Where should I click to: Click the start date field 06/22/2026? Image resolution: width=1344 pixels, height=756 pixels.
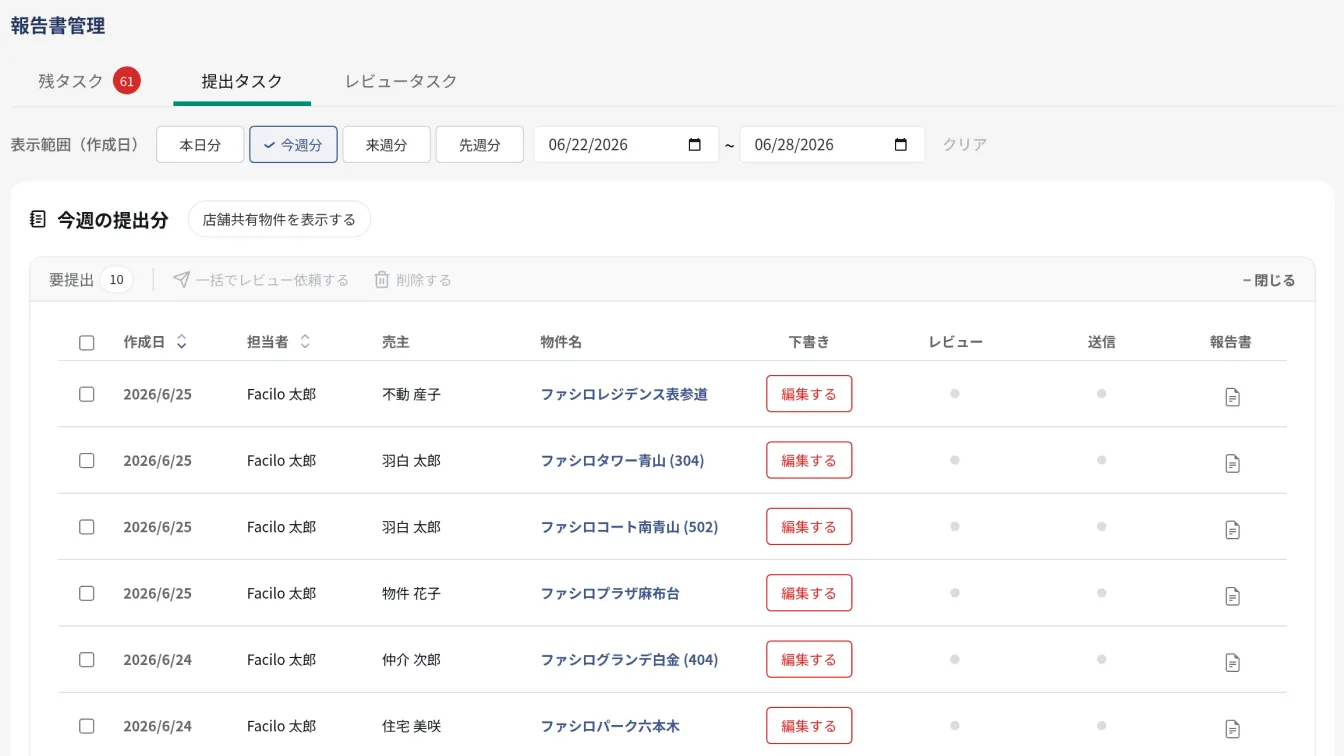pyautogui.click(x=626, y=145)
